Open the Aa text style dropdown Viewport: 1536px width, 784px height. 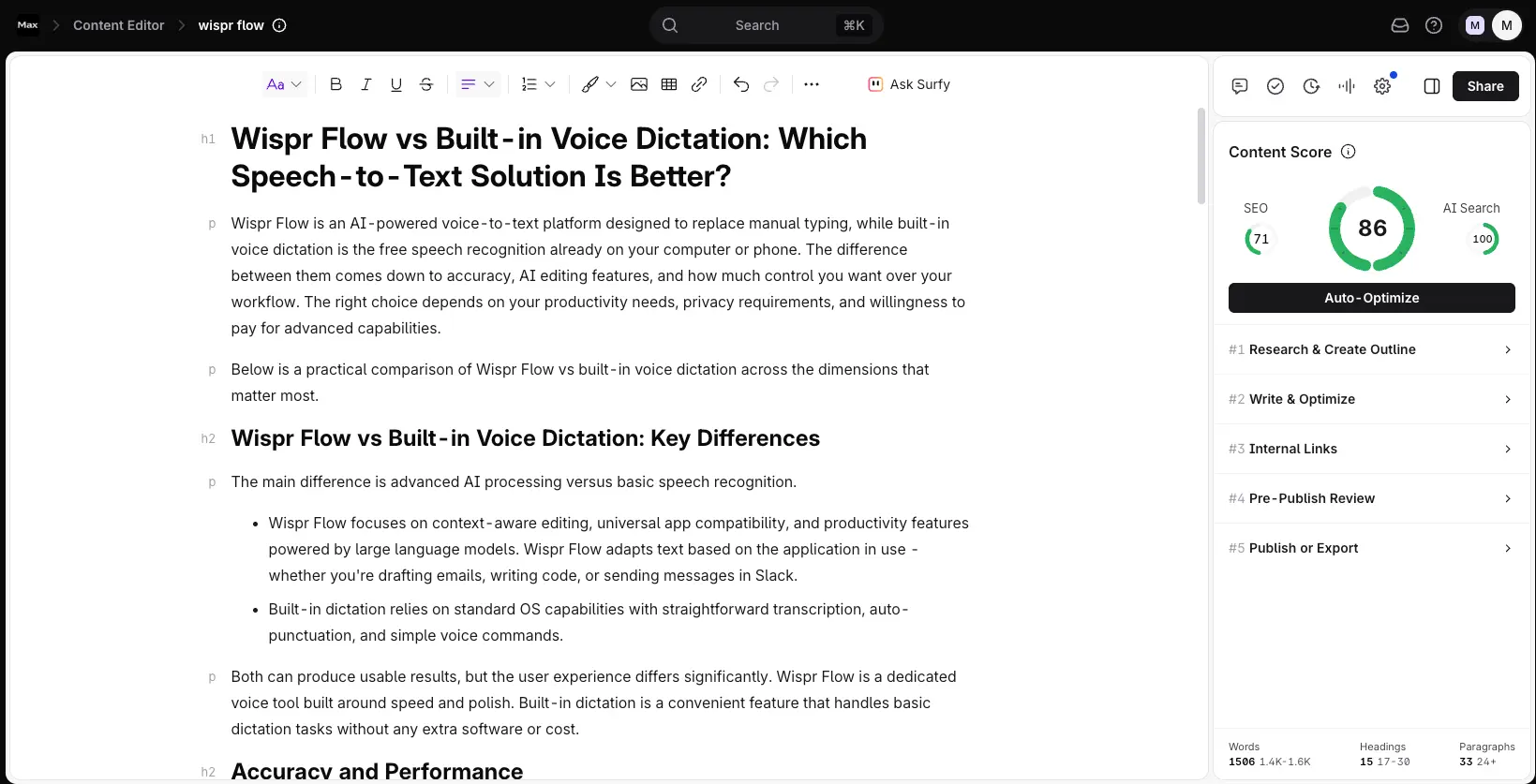pyautogui.click(x=284, y=84)
